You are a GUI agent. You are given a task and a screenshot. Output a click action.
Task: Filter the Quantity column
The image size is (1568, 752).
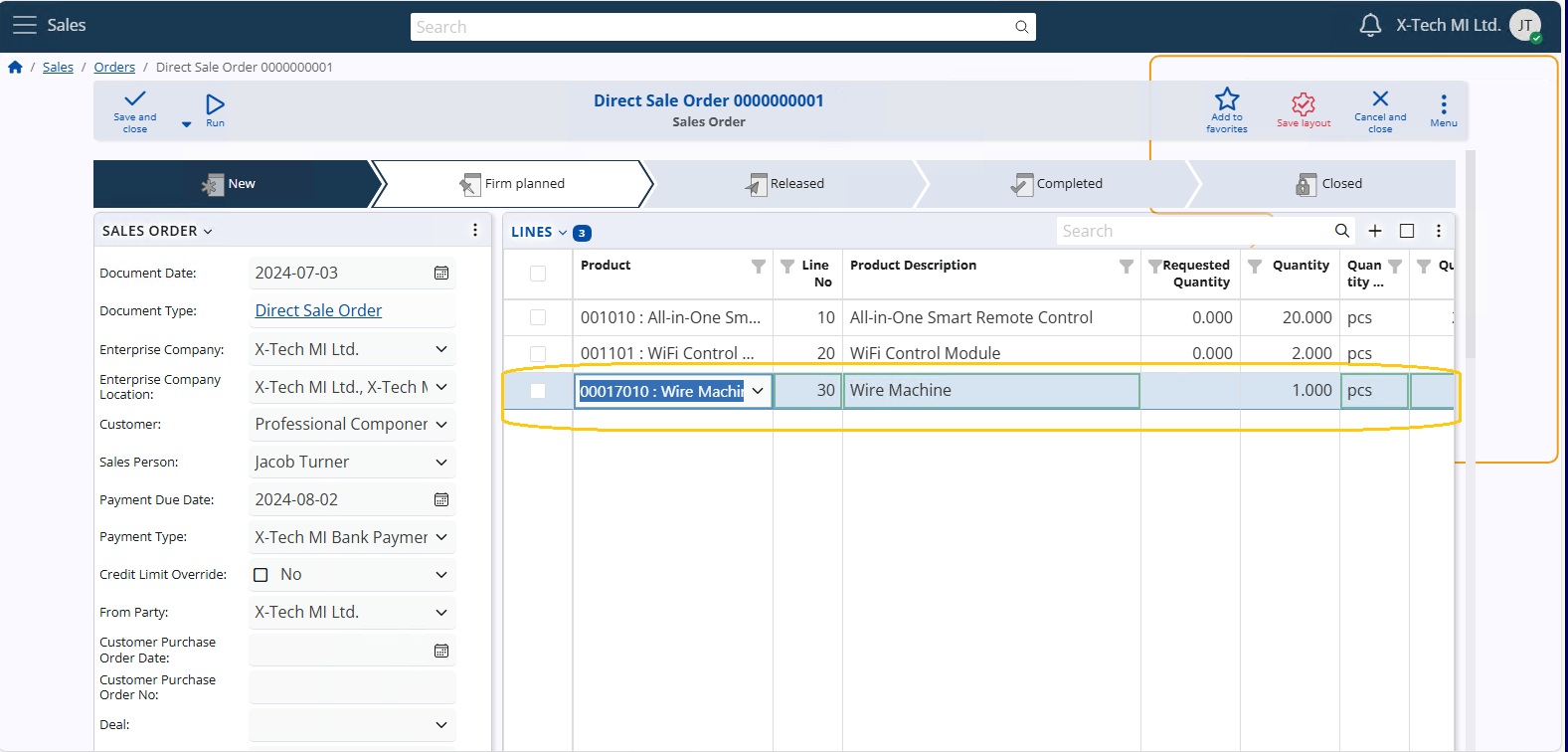(1255, 266)
